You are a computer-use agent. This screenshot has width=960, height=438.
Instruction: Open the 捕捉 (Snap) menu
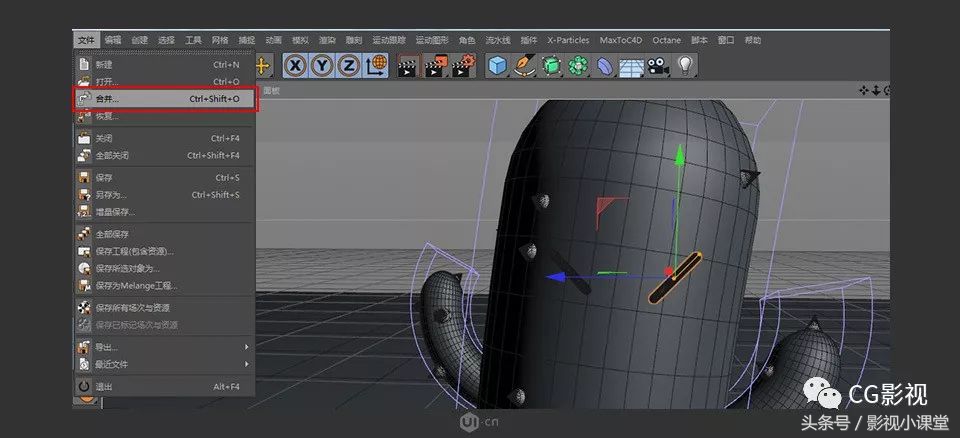click(247, 40)
